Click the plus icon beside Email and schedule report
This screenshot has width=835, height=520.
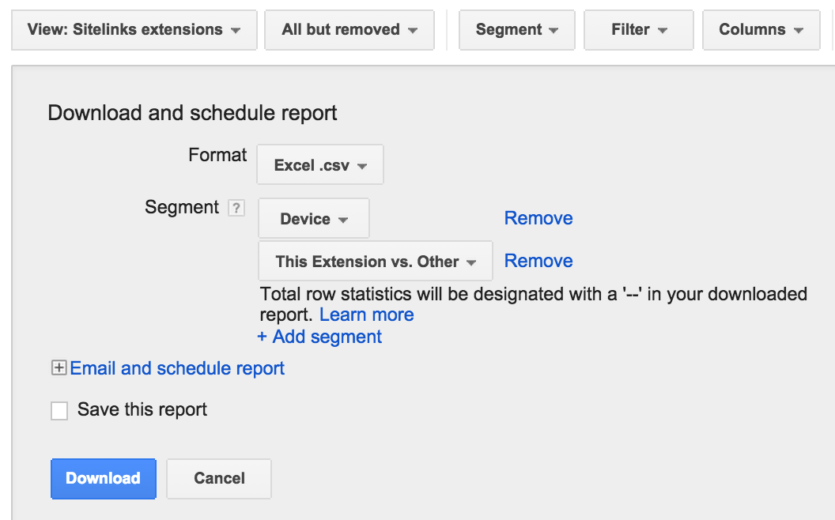click(x=59, y=368)
